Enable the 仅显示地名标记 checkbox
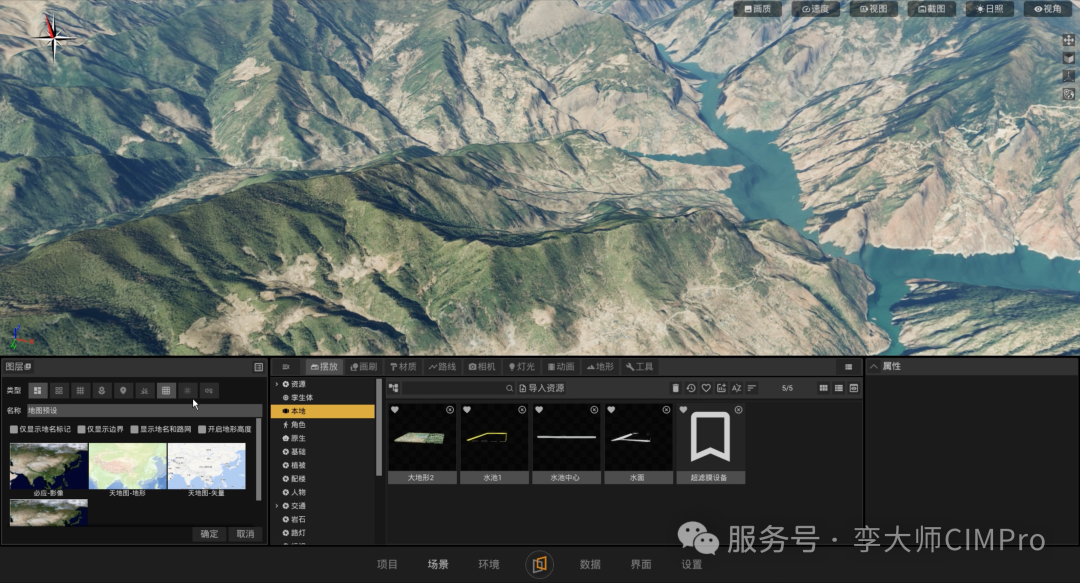The width and height of the screenshot is (1080, 583). [x=14, y=429]
